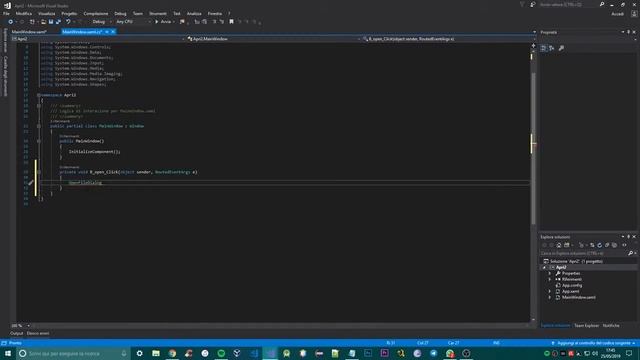This screenshot has width=640, height=360.
Task: Click the Save All icon in the toolbar
Action: pyautogui.click(x=58, y=22)
